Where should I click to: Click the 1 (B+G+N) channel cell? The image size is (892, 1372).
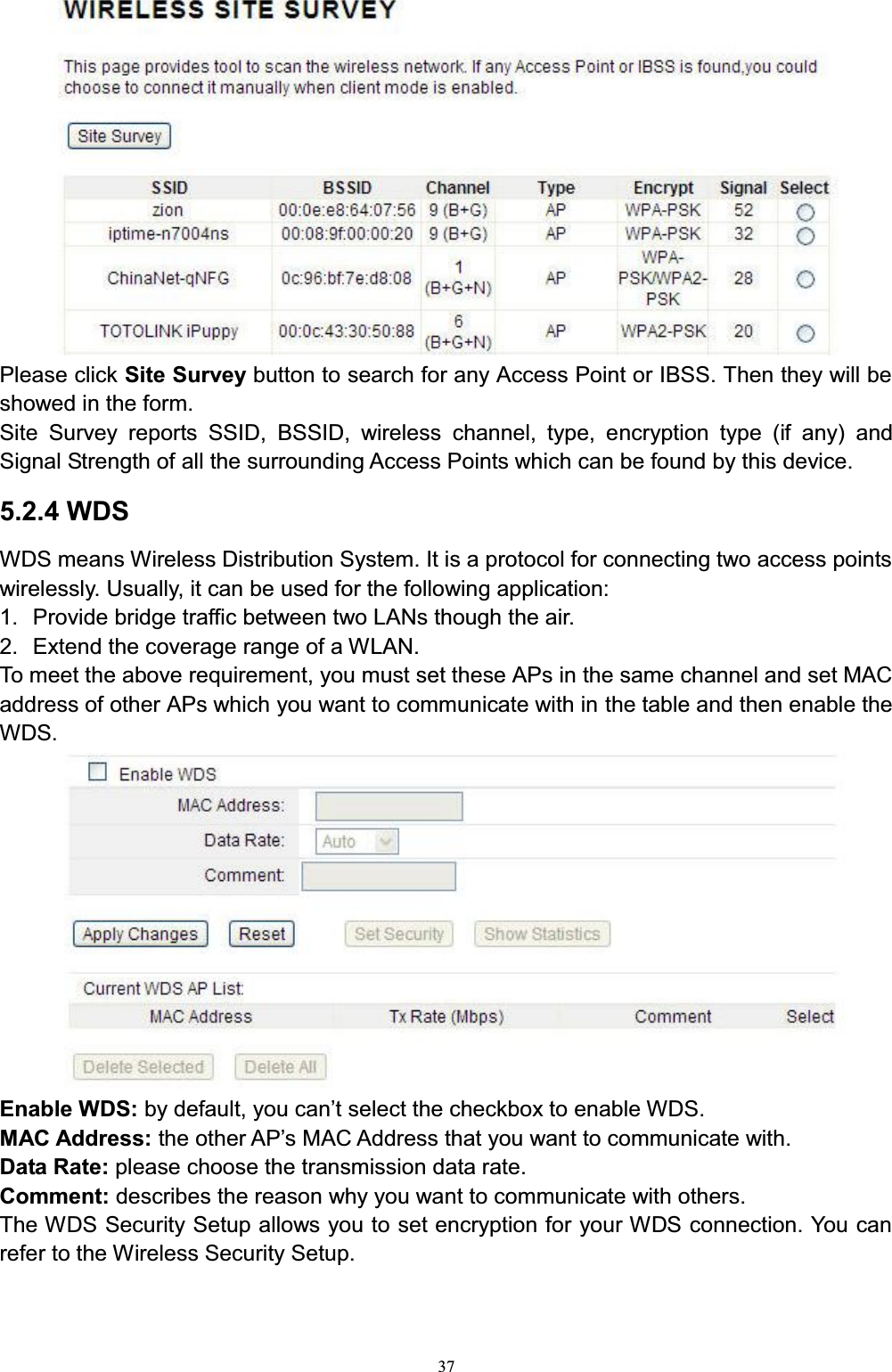coord(458,278)
